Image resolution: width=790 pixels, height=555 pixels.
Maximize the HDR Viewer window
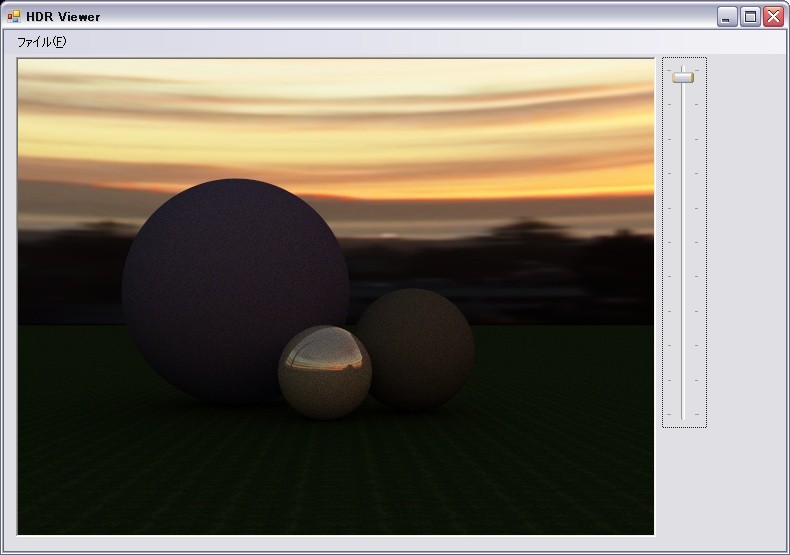[750, 17]
